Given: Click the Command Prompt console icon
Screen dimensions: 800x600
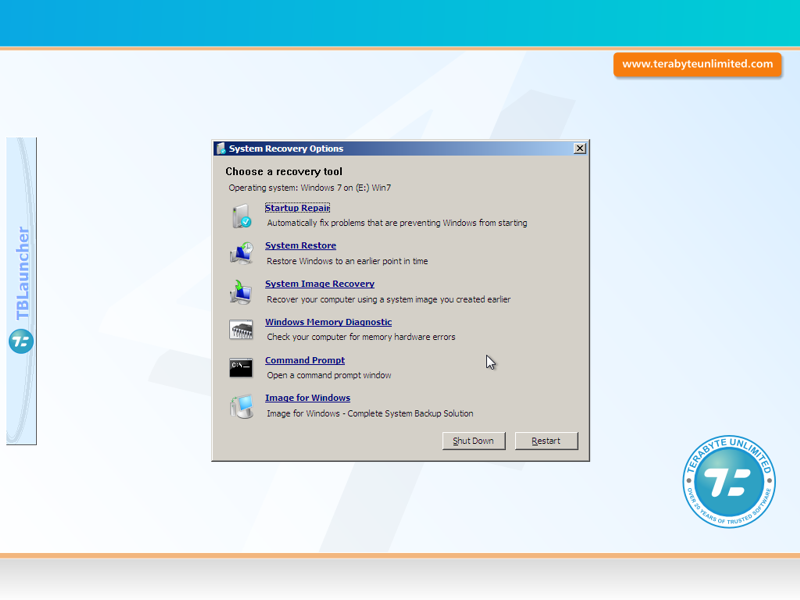Looking at the screenshot, I should [241, 368].
